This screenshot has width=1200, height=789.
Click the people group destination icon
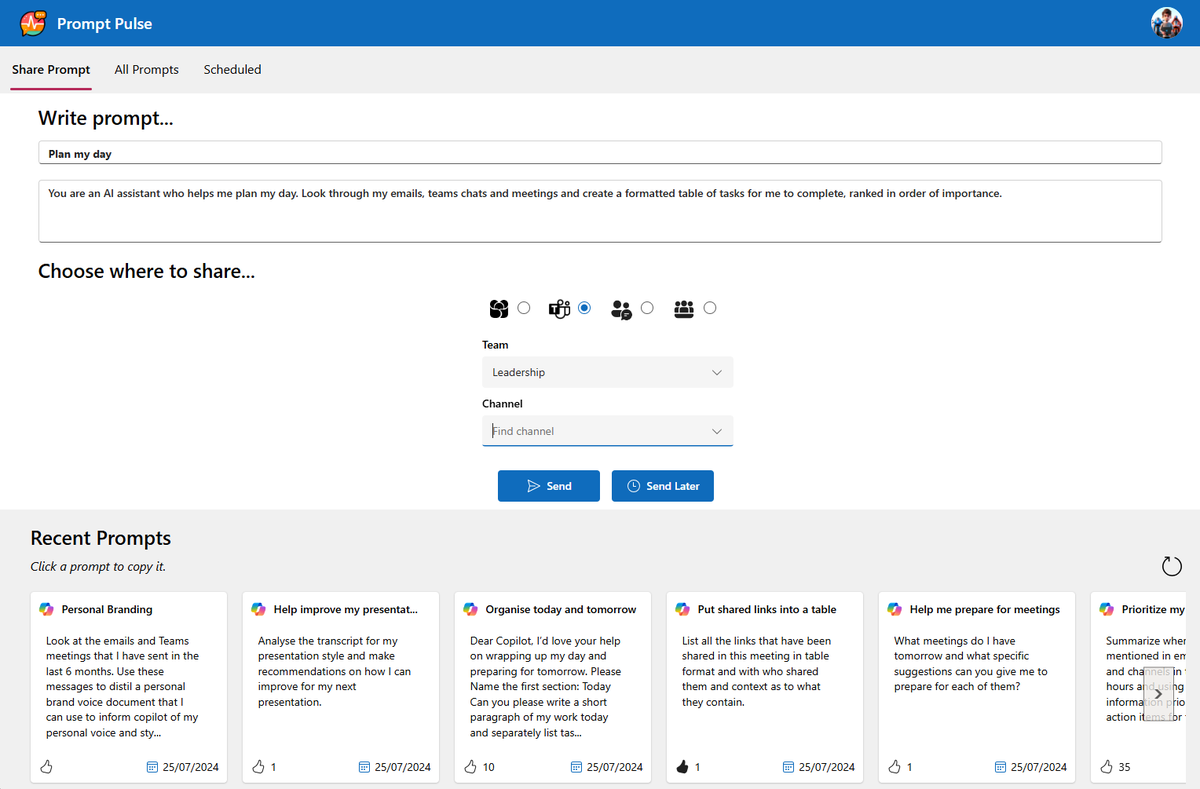(684, 309)
